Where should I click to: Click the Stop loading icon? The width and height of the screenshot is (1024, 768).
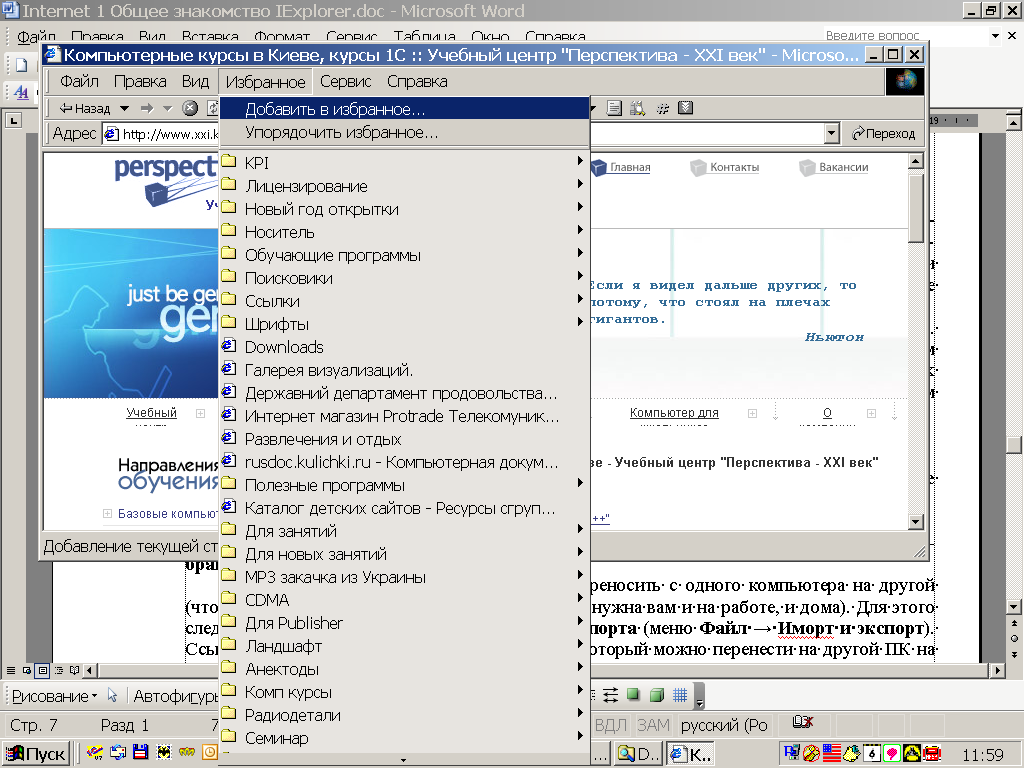click(x=190, y=108)
